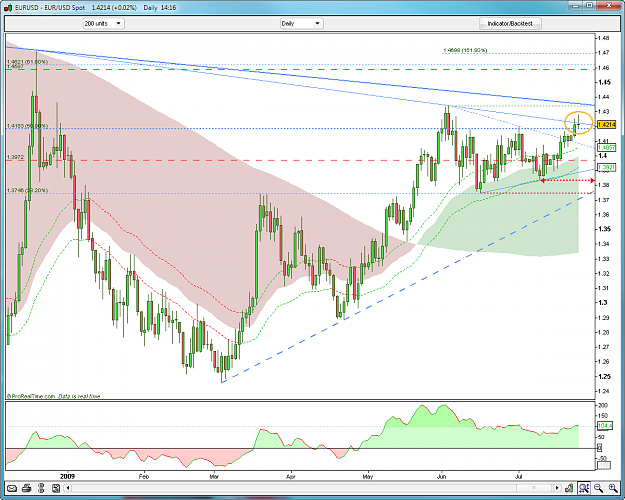Click the 1.35 price axis label
Image resolution: width=625 pixels, height=500 pixels.
[604, 229]
